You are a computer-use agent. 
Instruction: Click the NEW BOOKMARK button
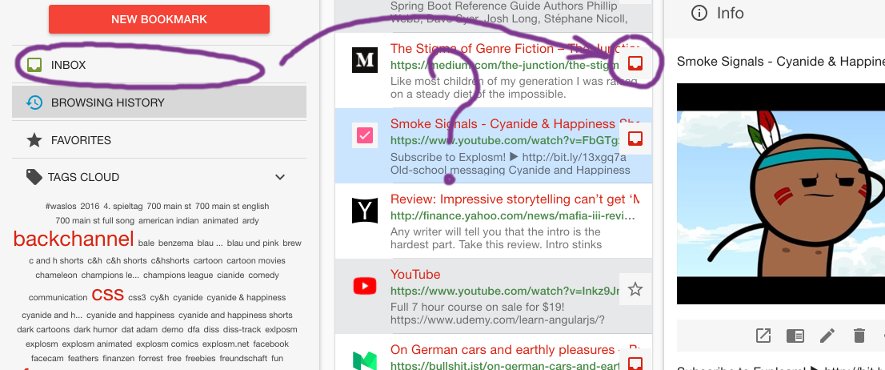coord(159,19)
